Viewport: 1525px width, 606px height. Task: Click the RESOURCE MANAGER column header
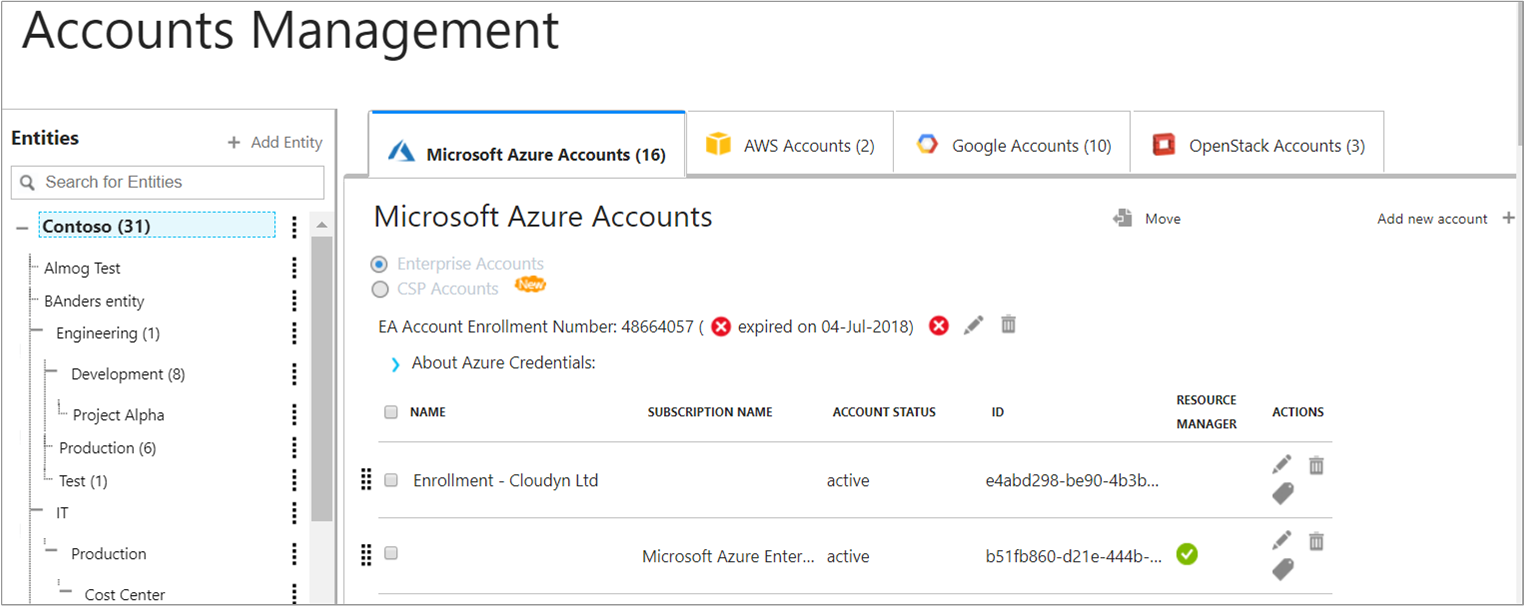coord(1206,412)
